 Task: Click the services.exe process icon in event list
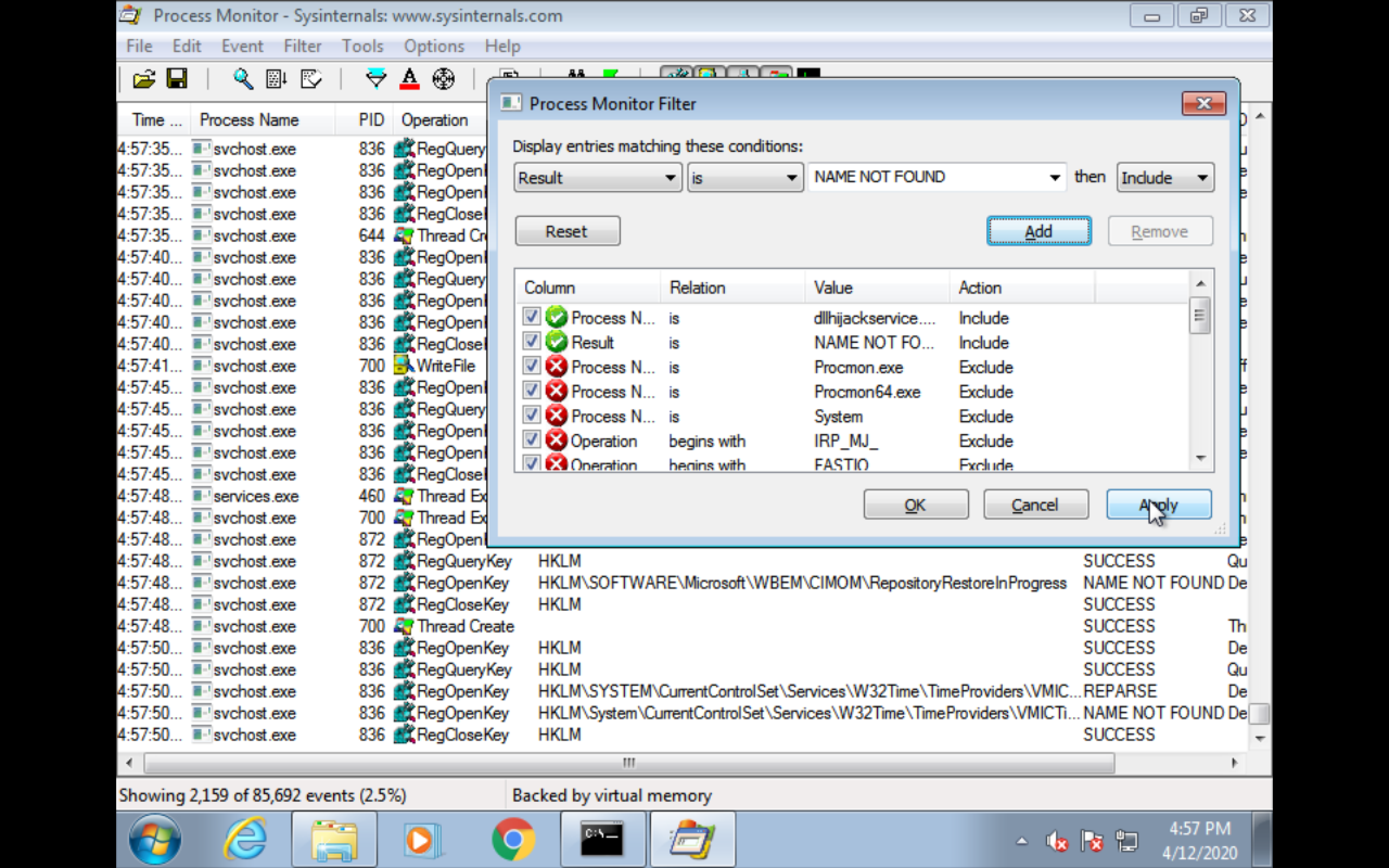[201, 495]
